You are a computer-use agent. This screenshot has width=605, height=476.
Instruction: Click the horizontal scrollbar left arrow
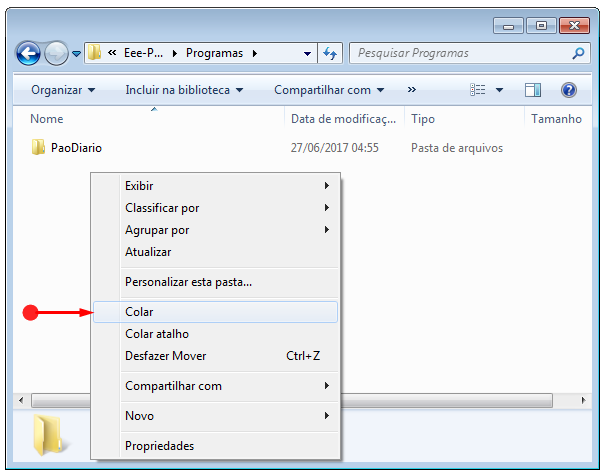tap(21, 400)
